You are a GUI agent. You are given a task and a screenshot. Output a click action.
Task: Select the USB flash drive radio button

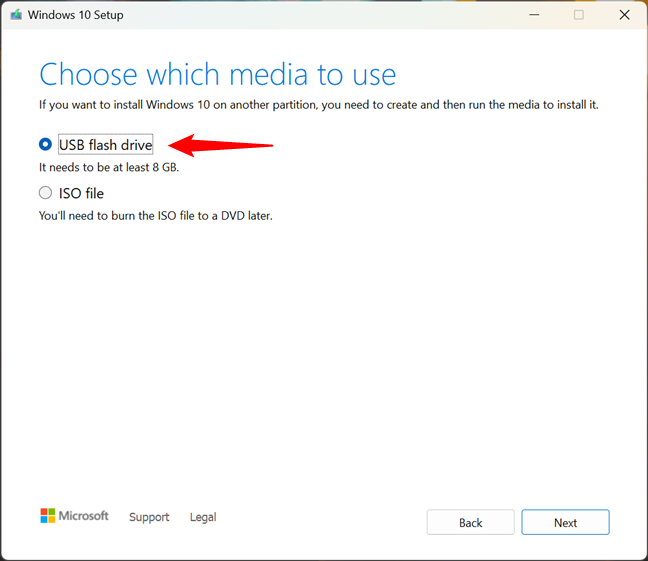pyautogui.click(x=45, y=144)
